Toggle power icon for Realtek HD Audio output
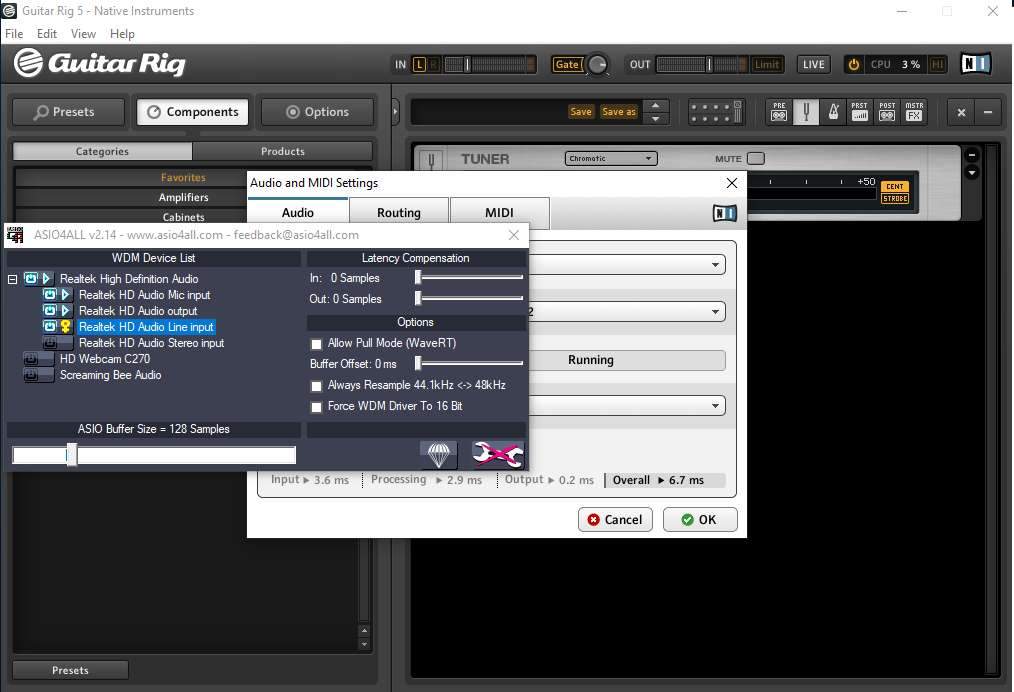The width and height of the screenshot is (1014, 692). 50,310
